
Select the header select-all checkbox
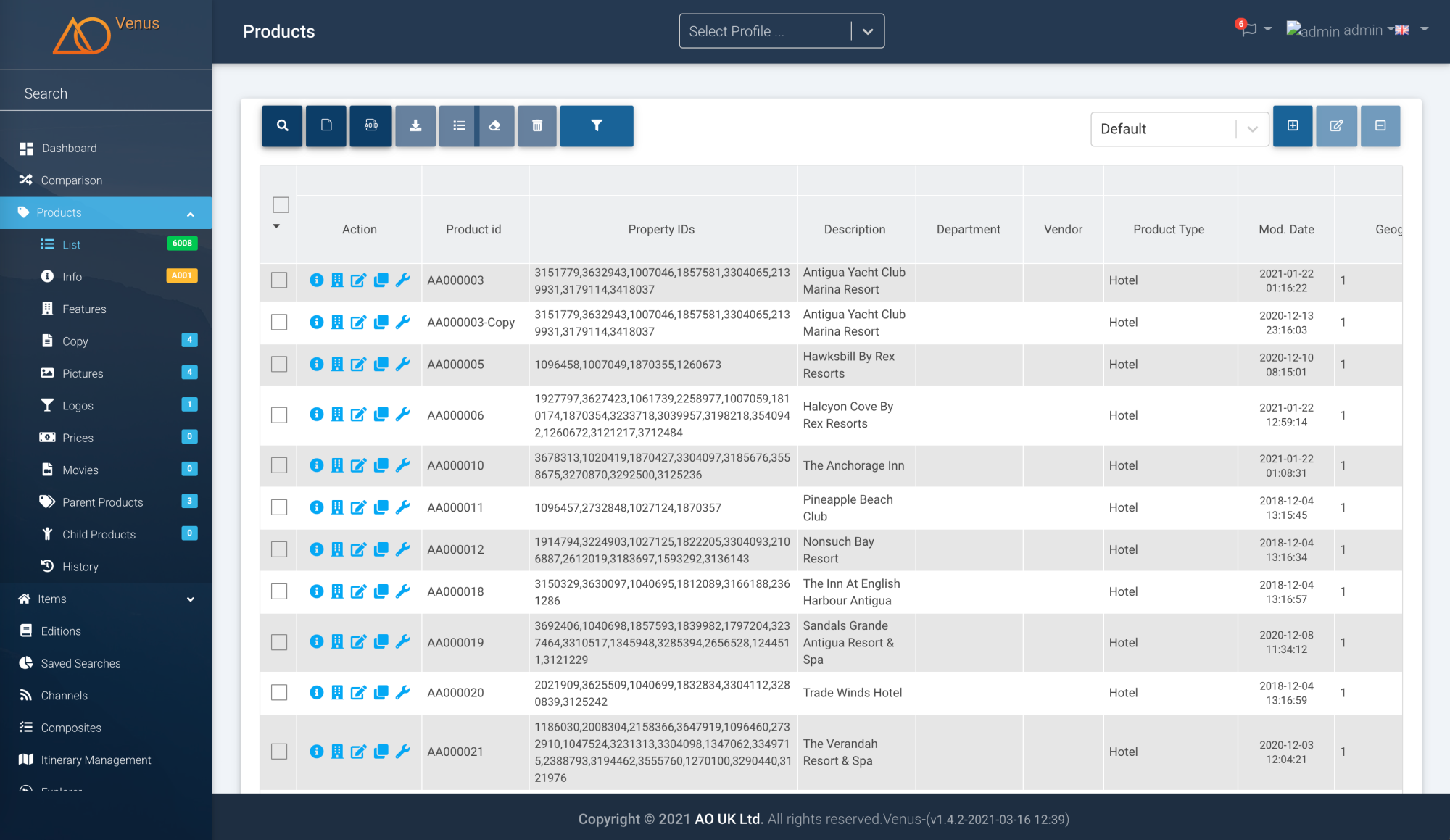(x=280, y=205)
